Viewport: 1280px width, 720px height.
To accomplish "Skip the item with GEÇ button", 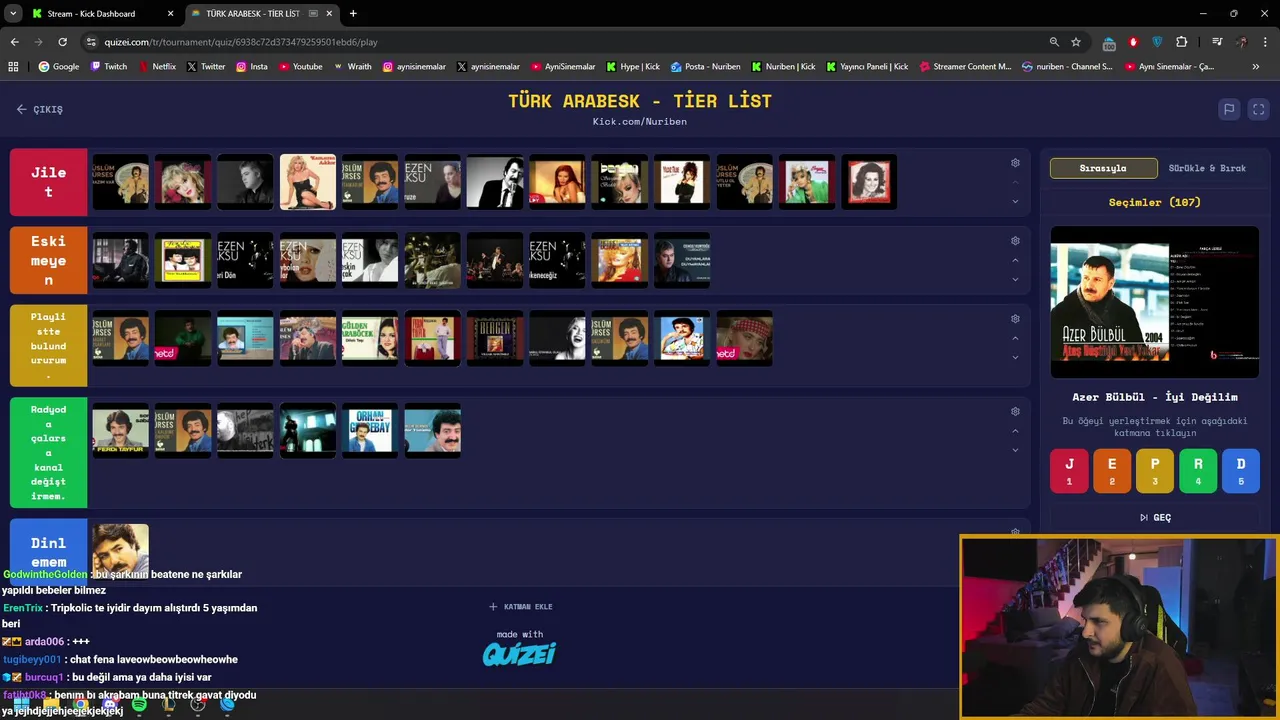I will [1155, 518].
